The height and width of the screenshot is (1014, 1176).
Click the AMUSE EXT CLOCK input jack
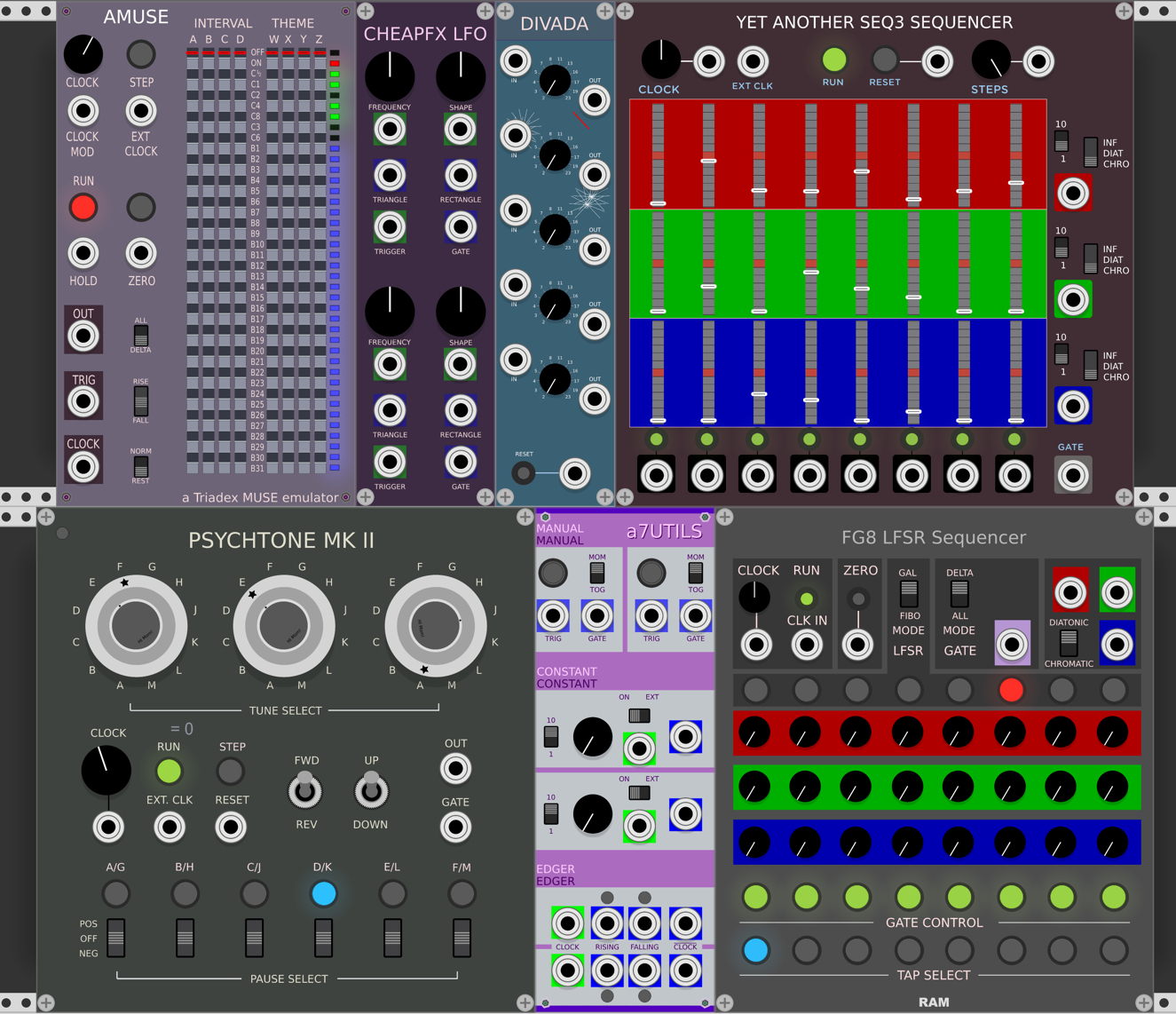click(141, 112)
